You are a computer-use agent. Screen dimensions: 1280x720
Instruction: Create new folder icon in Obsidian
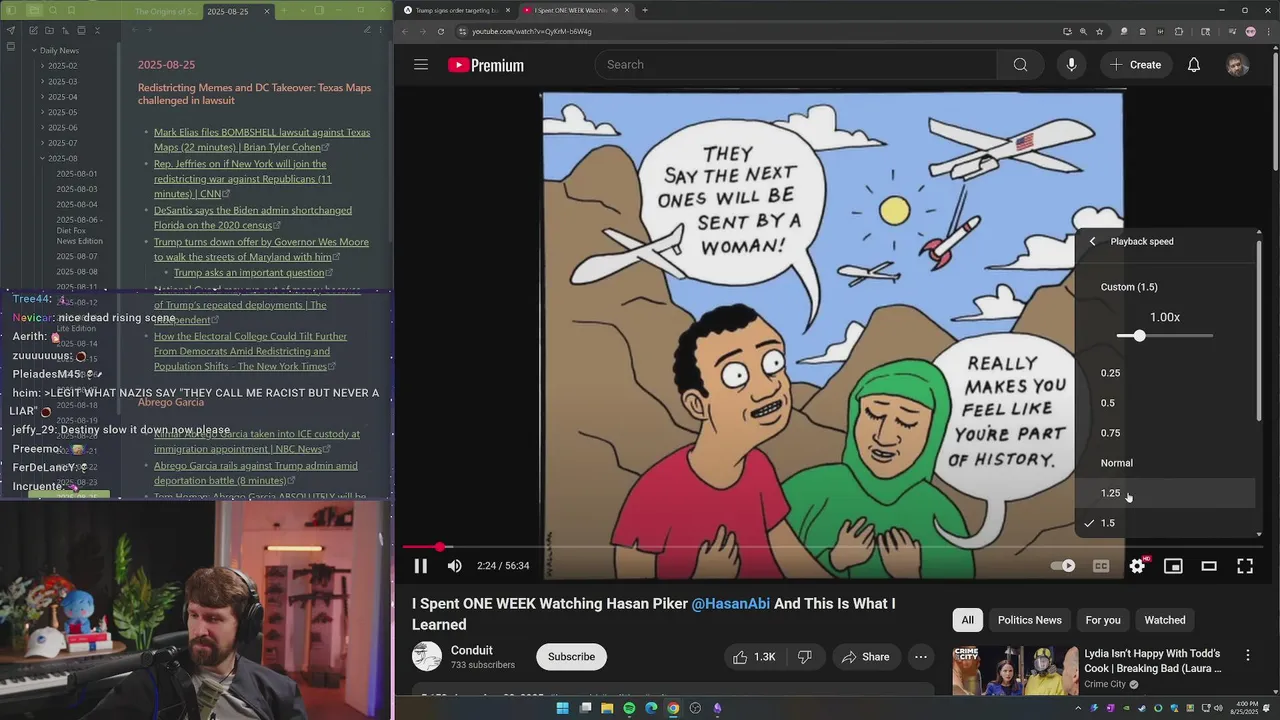click(49, 31)
